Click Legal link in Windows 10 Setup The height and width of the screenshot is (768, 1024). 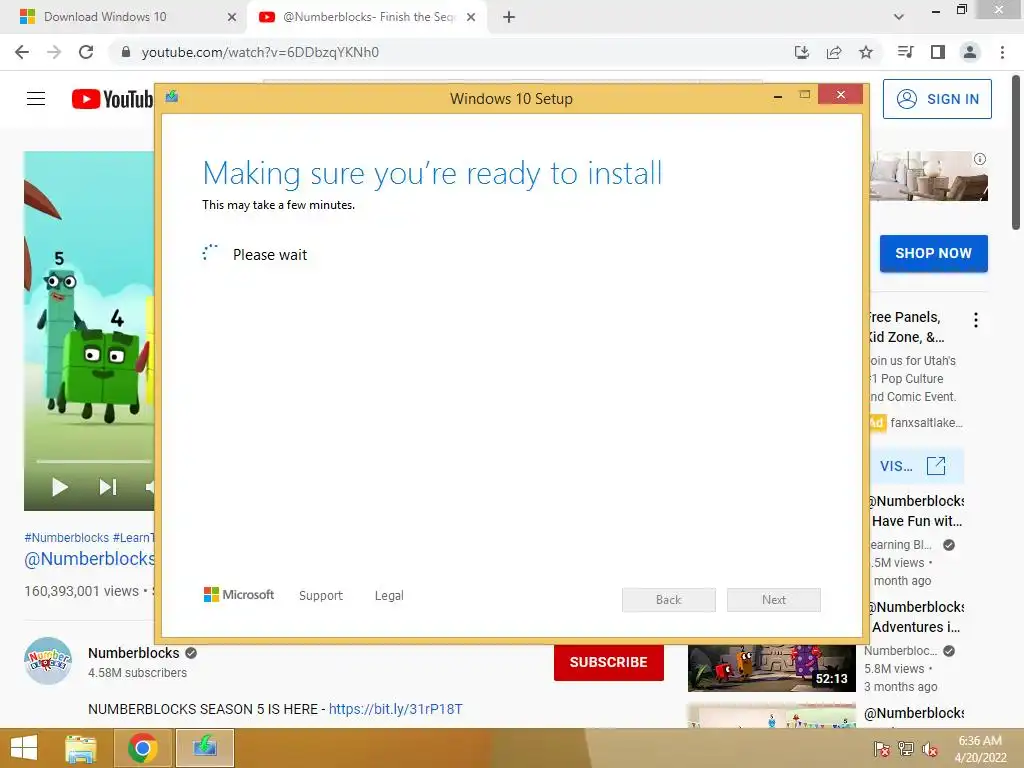[389, 596]
